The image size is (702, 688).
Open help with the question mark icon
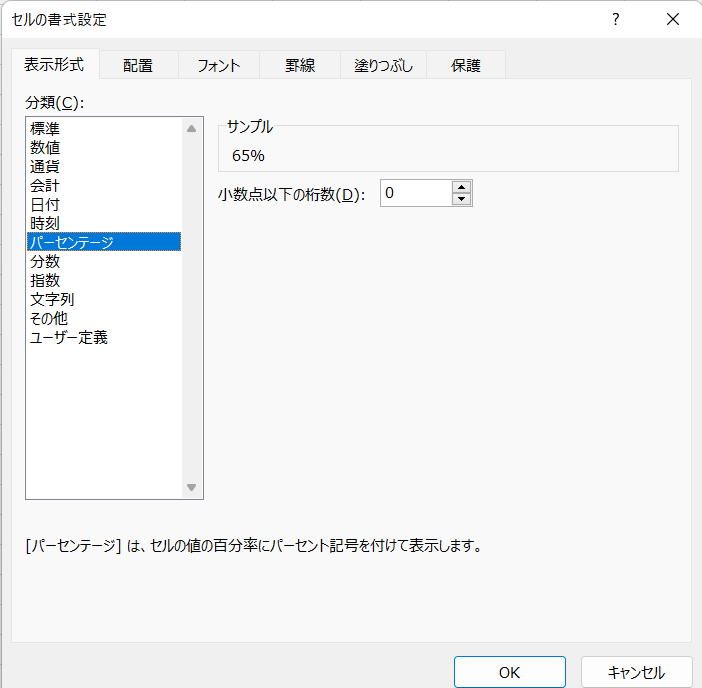coord(616,19)
